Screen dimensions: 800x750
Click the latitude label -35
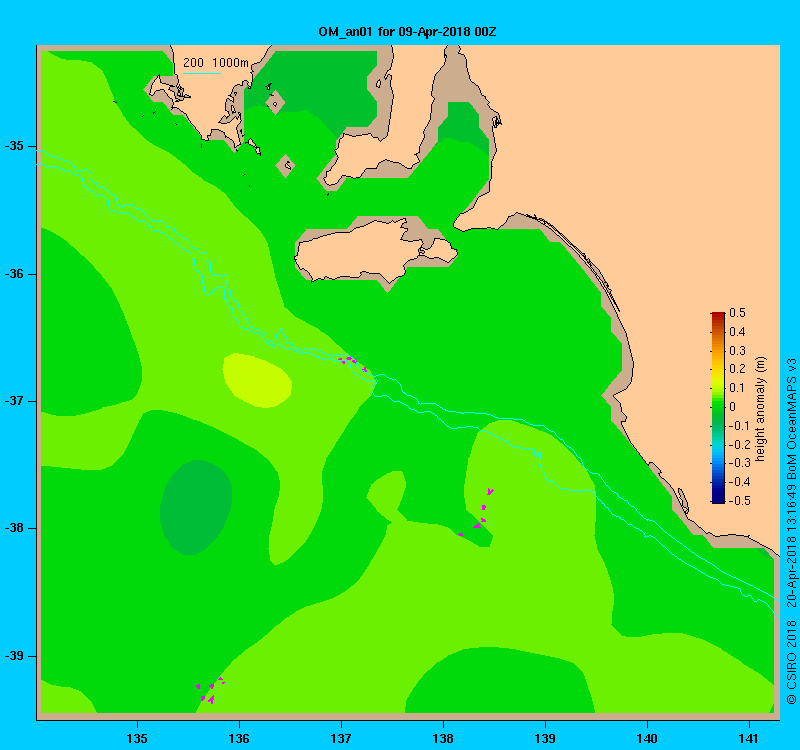(14, 146)
